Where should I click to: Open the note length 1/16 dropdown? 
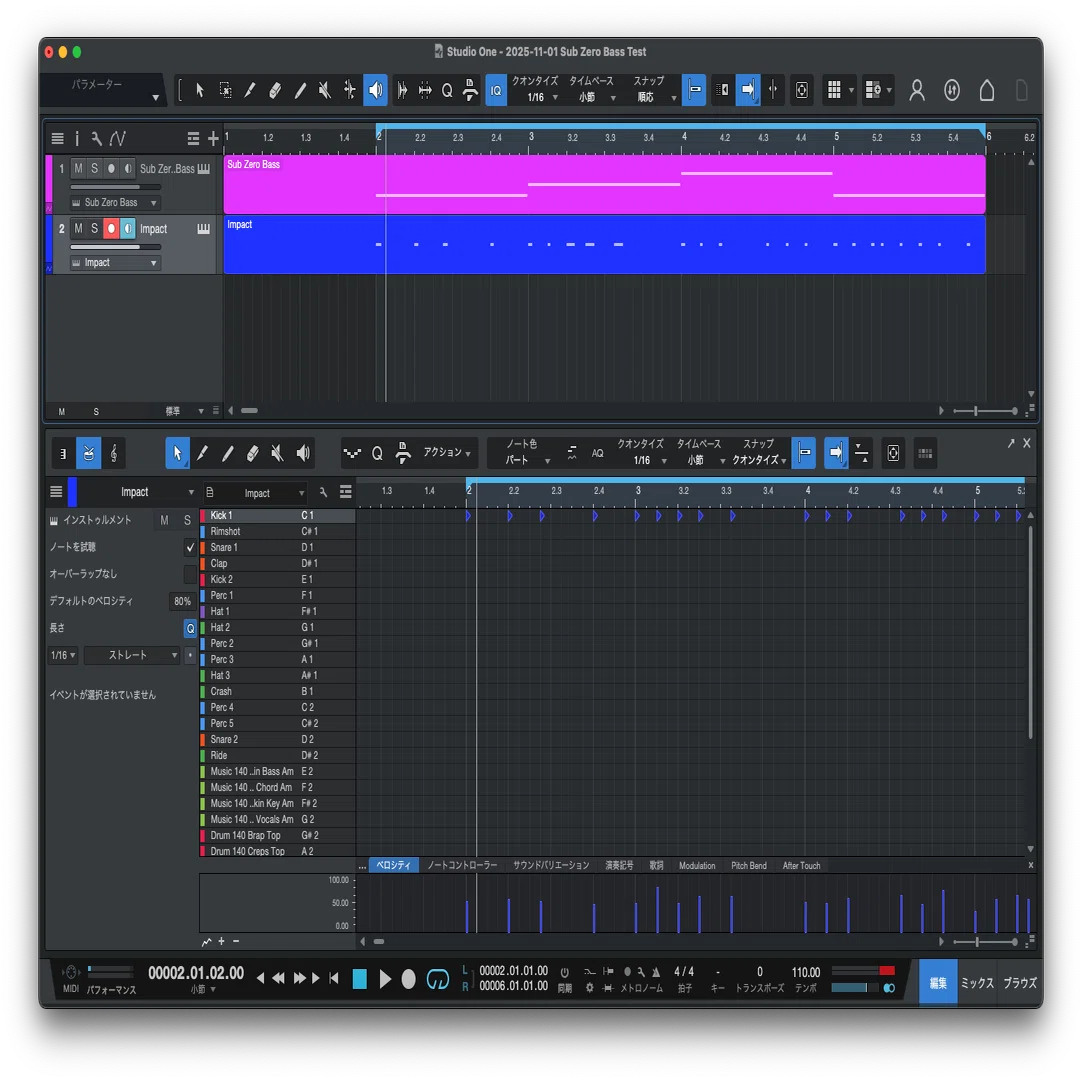click(x=63, y=655)
